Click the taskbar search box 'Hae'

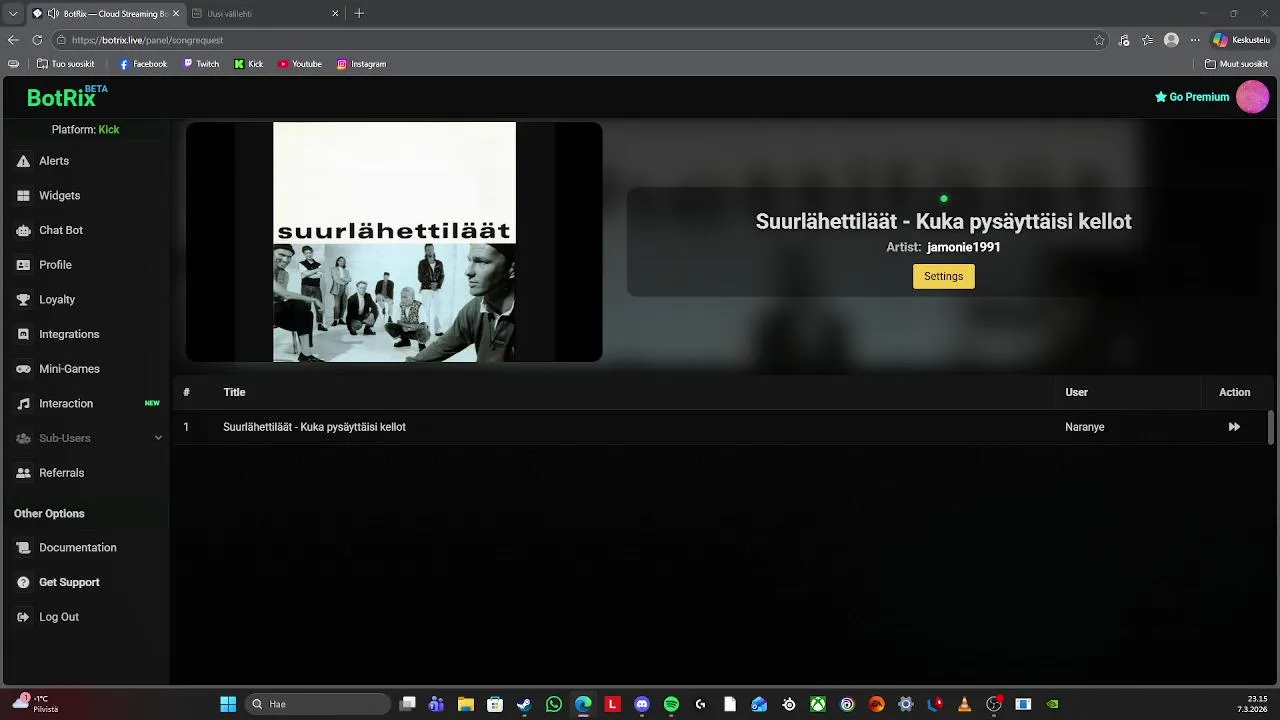tap(318, 704)
